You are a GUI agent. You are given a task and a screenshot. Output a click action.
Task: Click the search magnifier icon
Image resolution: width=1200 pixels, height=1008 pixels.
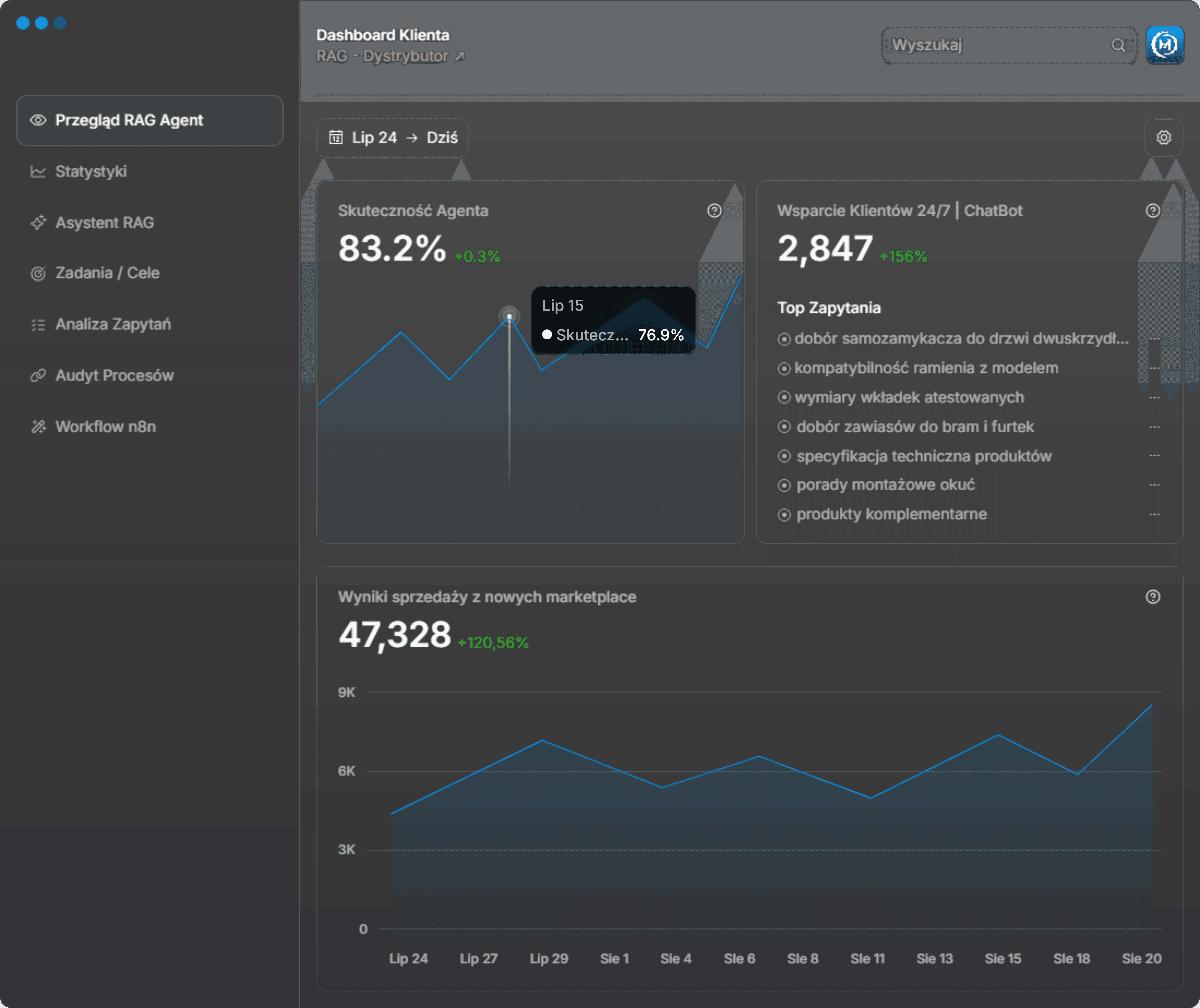pos(1118,45)
